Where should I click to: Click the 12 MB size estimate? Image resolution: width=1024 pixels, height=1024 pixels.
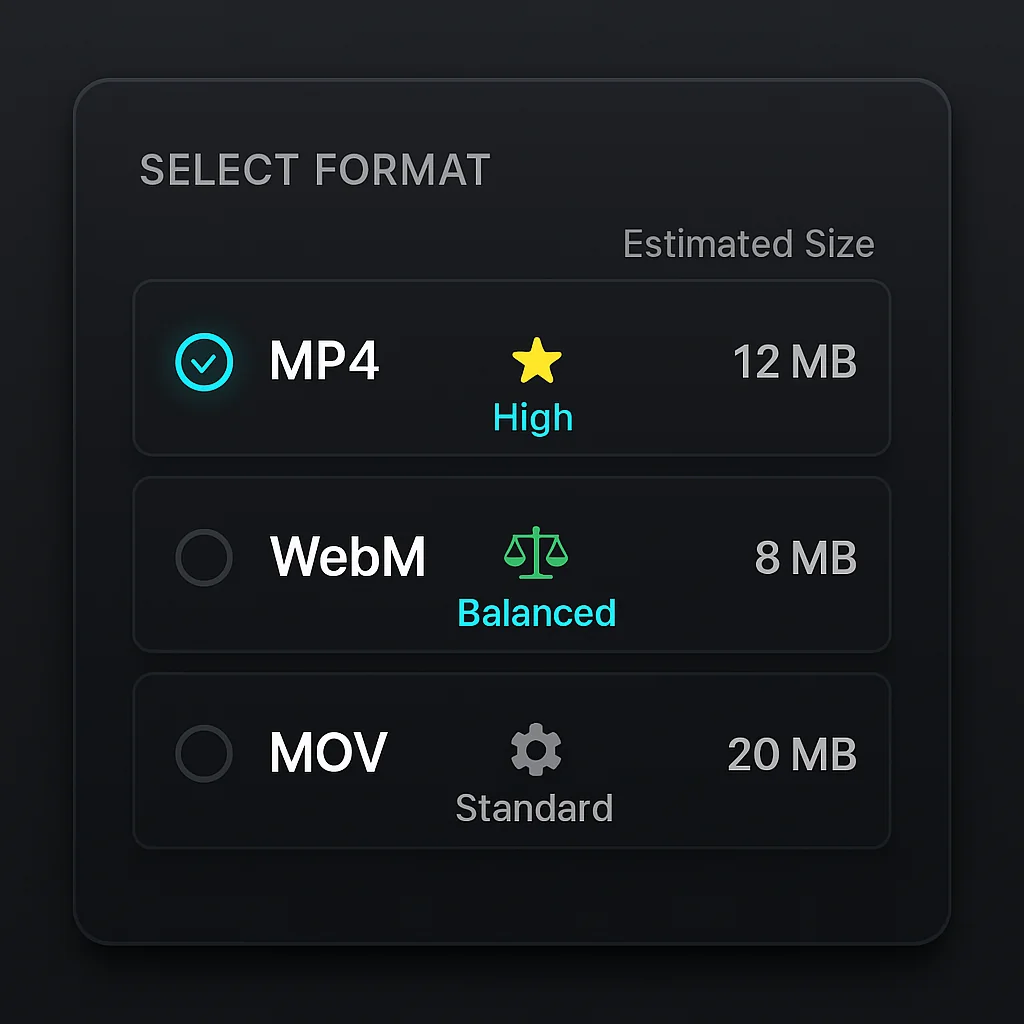pyautogui.click(x=794, y=362)
